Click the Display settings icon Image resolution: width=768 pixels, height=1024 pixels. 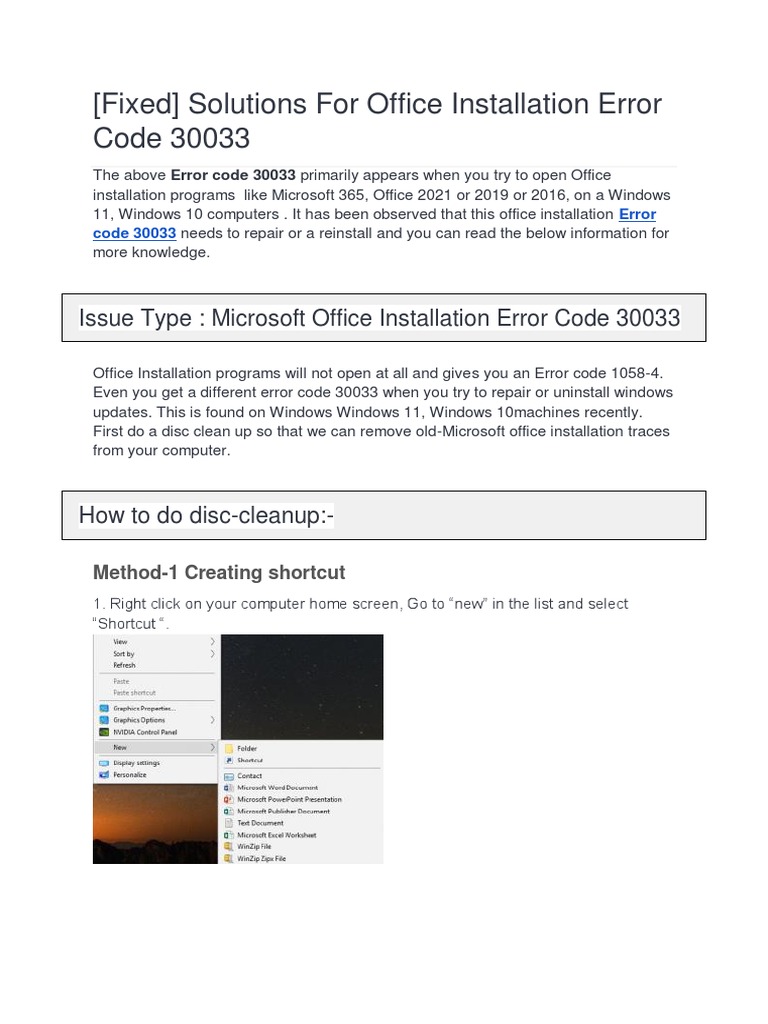[104, 763]
